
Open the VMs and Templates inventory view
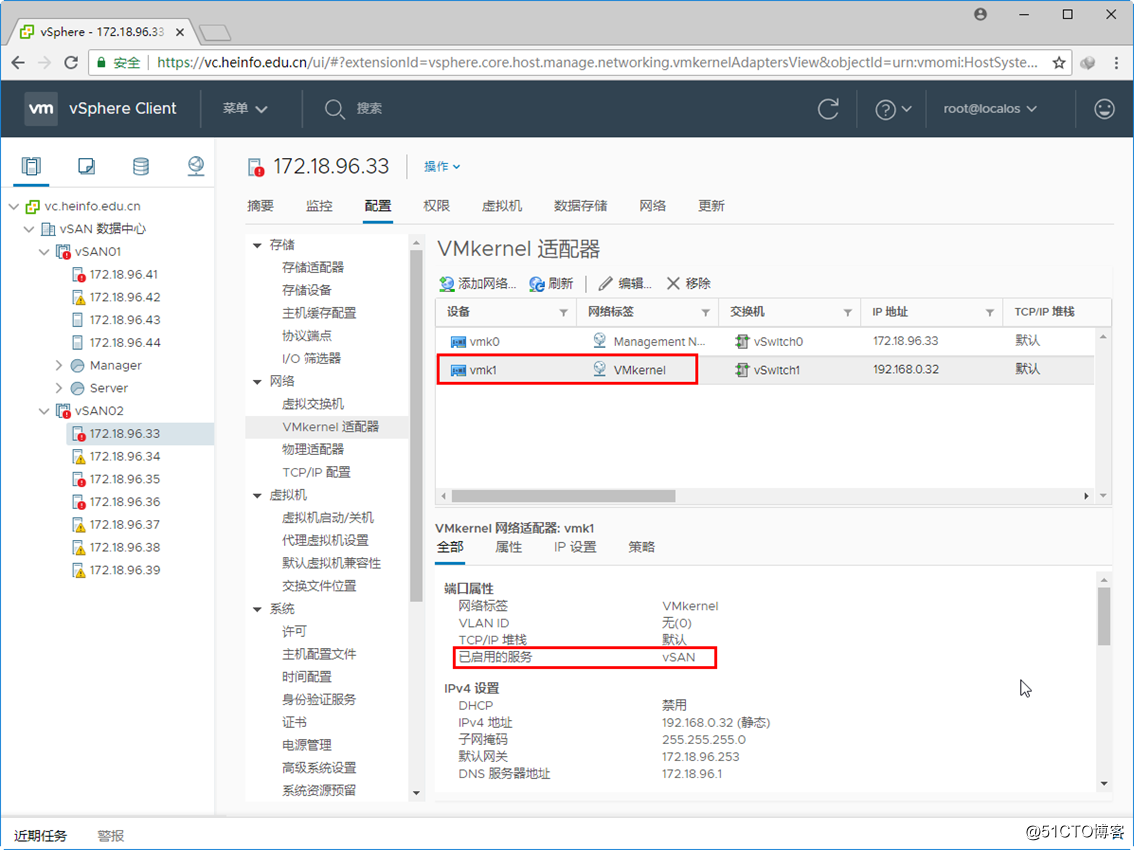[x=86, y=166]
